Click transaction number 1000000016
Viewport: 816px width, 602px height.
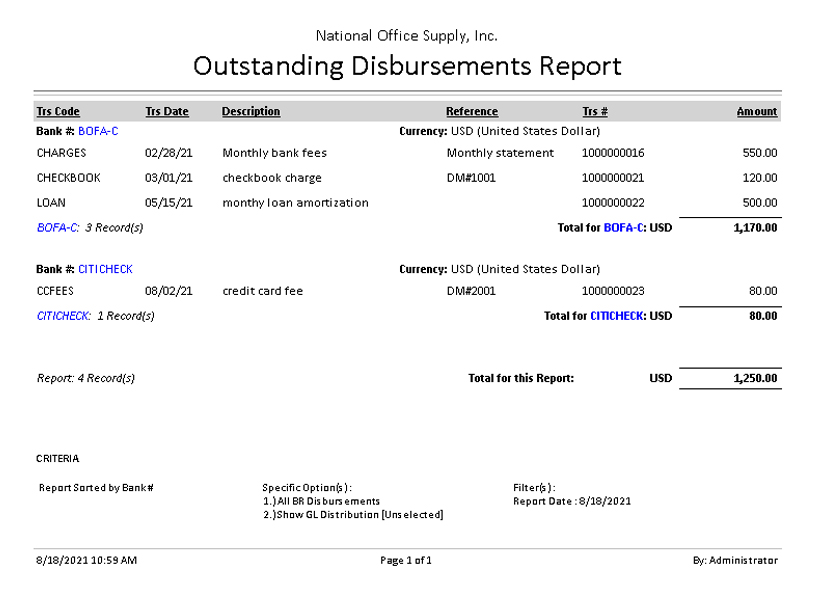(613, 153)
